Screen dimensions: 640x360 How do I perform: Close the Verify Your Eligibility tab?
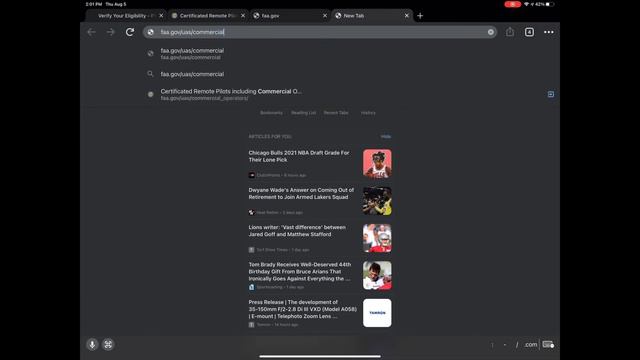click(161, 16)
